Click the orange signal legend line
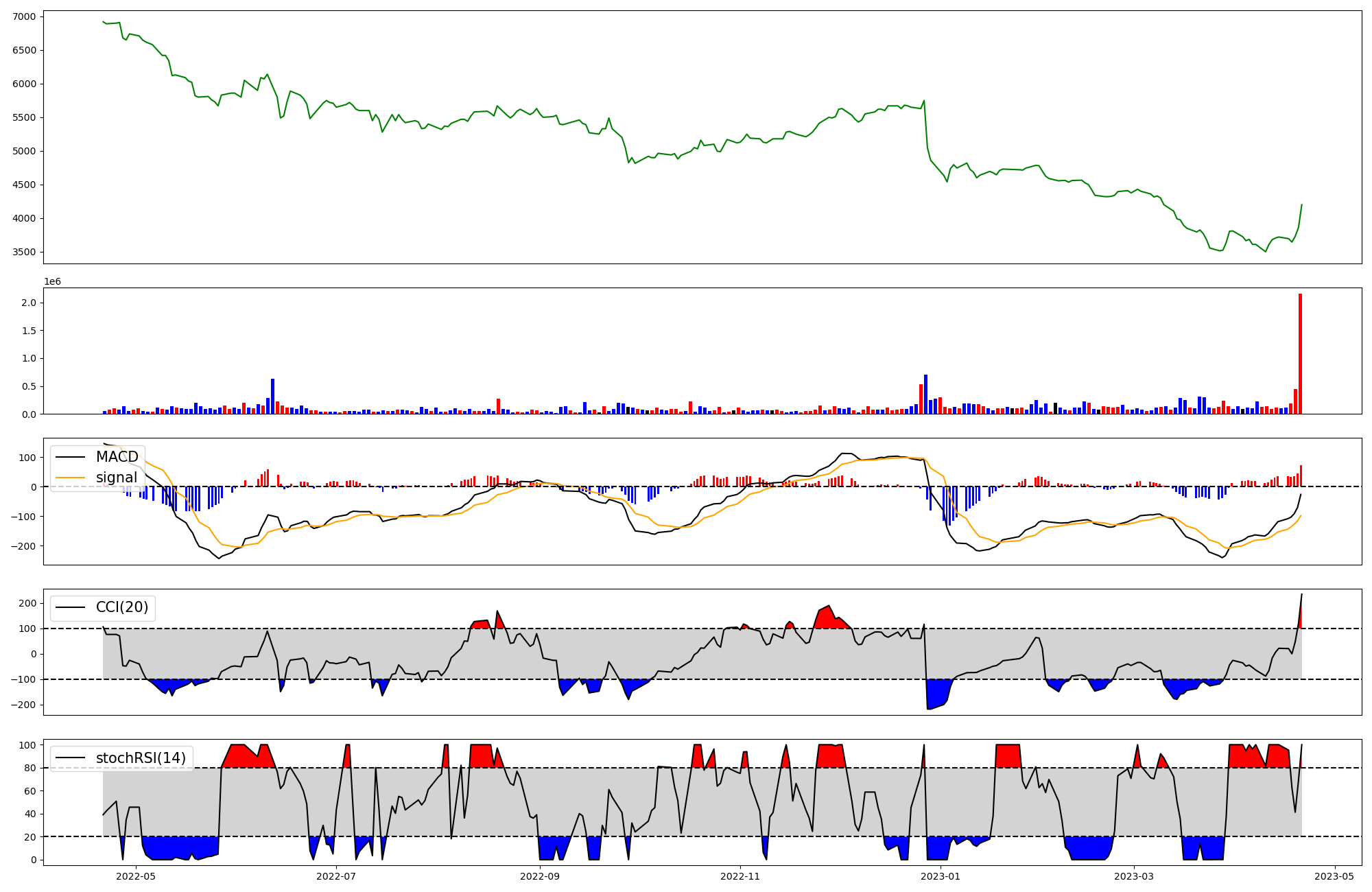The height and width of the screenshot is (892, 1372). click(x=70, y=478)
